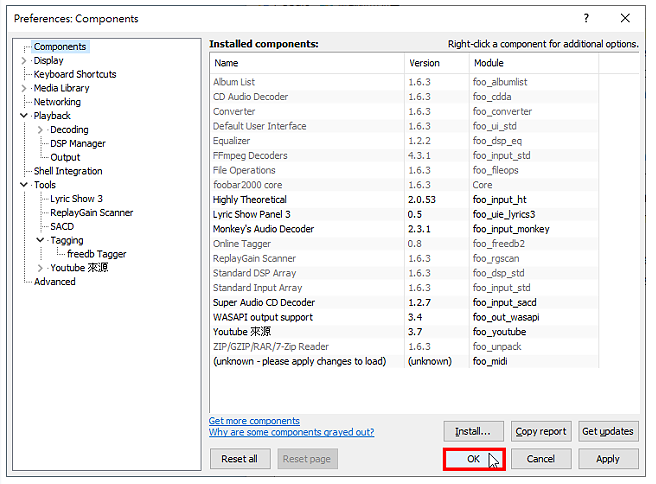Viewport: 656px width, 484px height.
Task: Expand the Decoding sub-node
Action: point(40,130)
